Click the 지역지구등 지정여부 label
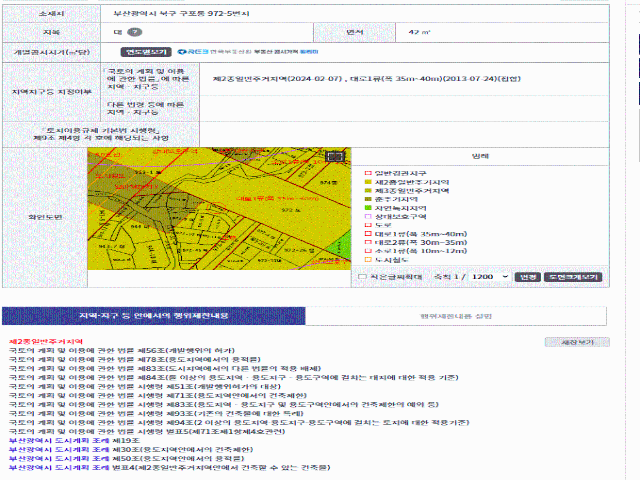Viewport: 640px width, 480px height. click(51, 92)
